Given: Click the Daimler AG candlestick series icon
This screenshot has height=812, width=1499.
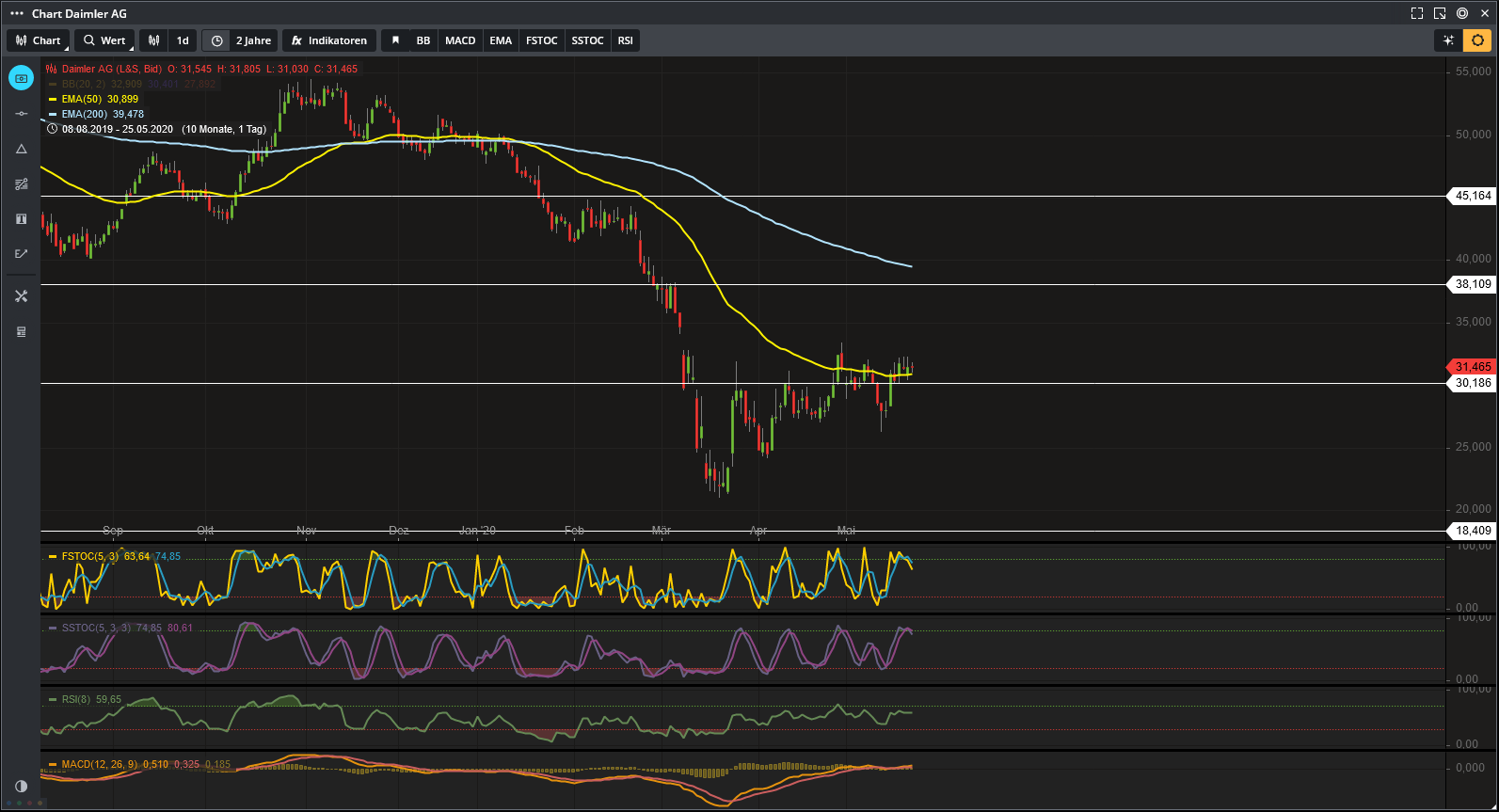Looking at the screenshot, I should 52,69.
